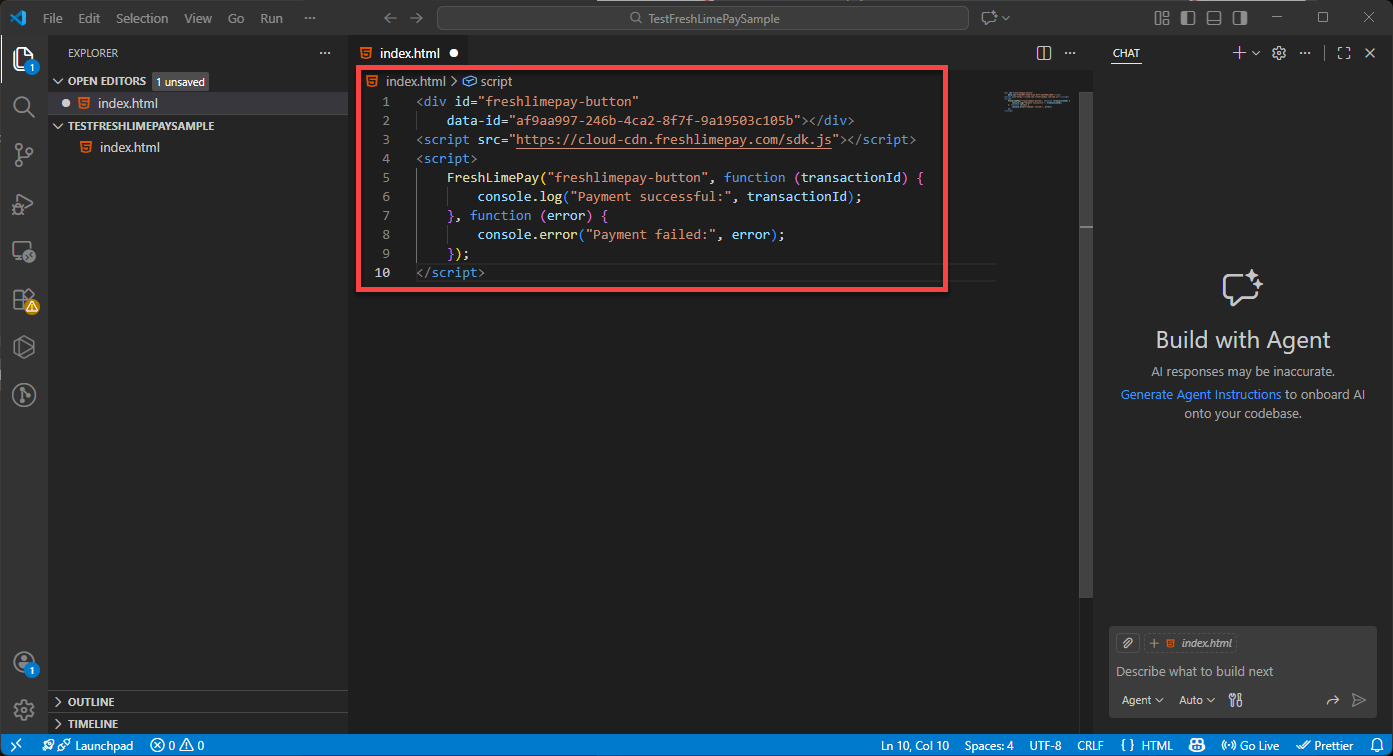Open Run and Debug view
Image resolution: width=1393 pixels, height=756 pixels.
tap(24, 203)
